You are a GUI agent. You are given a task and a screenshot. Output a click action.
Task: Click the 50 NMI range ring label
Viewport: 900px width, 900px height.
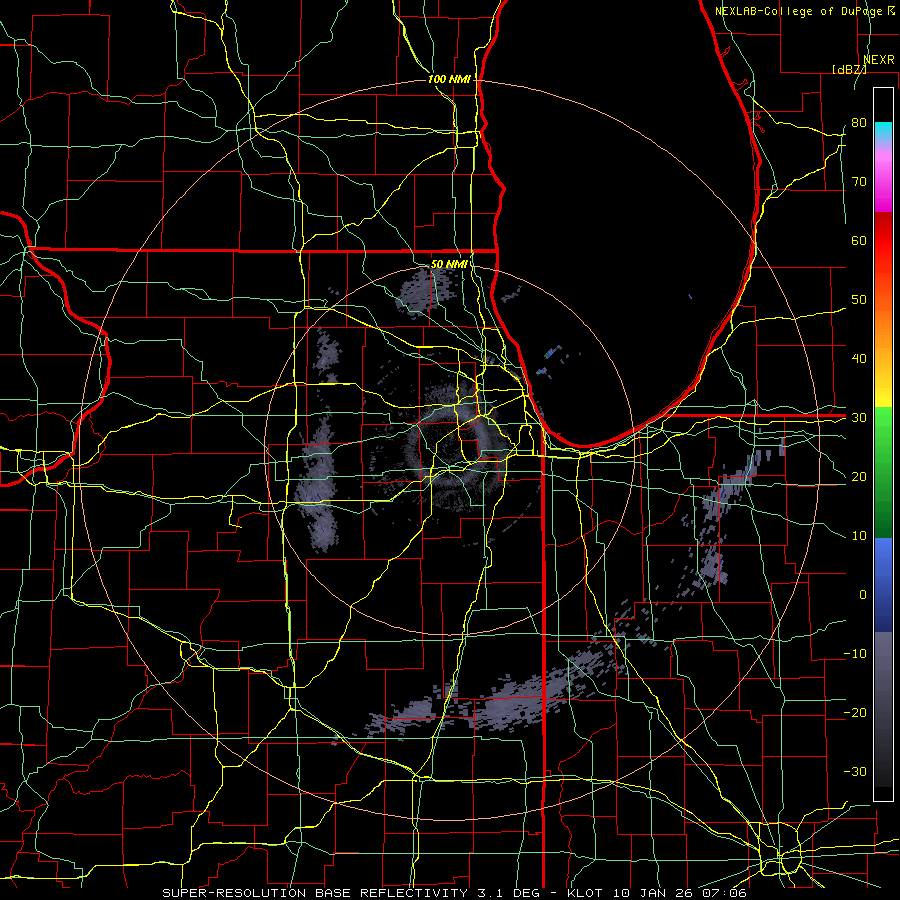pos(448,264)
